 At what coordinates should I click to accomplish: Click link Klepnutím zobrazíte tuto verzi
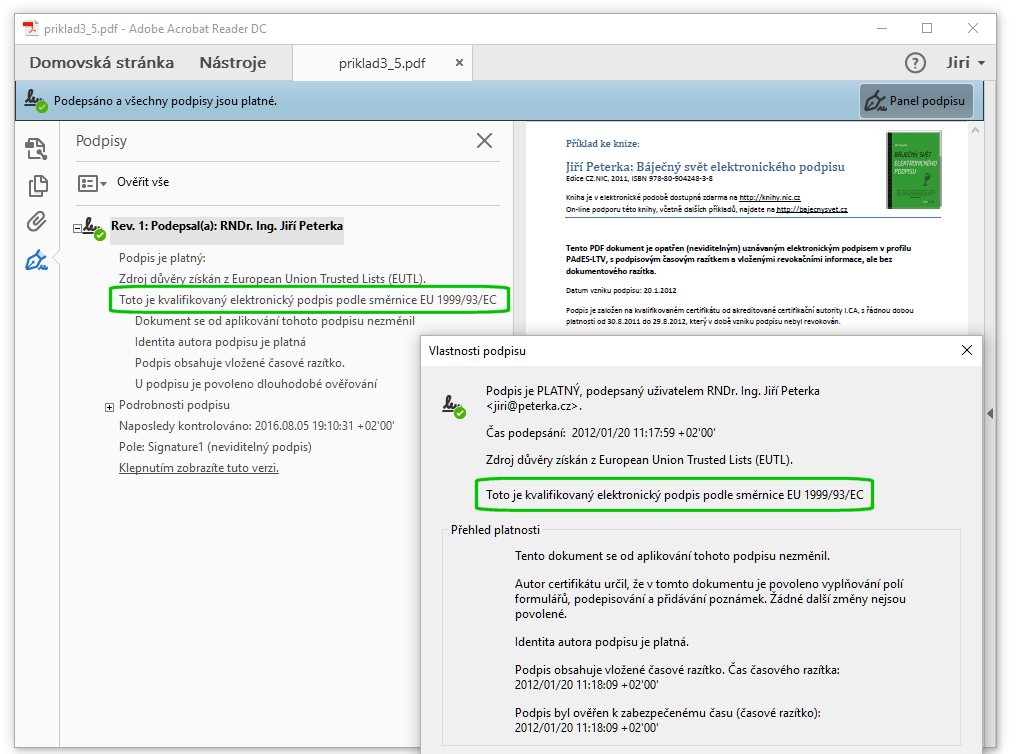click(198, 468)
